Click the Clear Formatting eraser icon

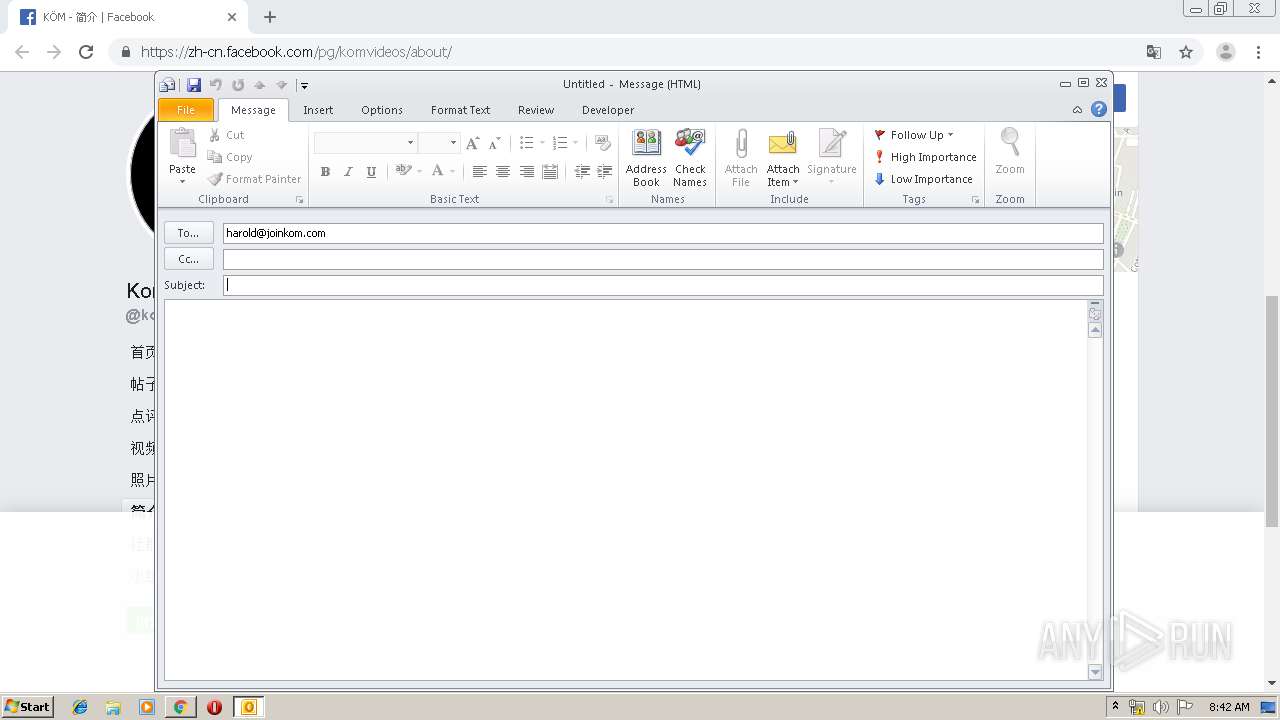click(x=602, y=143)
